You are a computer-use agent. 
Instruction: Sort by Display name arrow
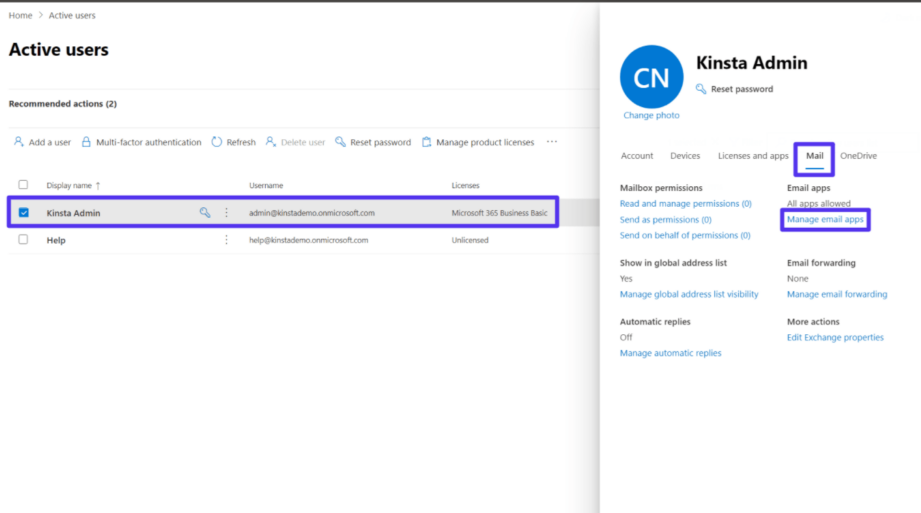pos(98,186)
